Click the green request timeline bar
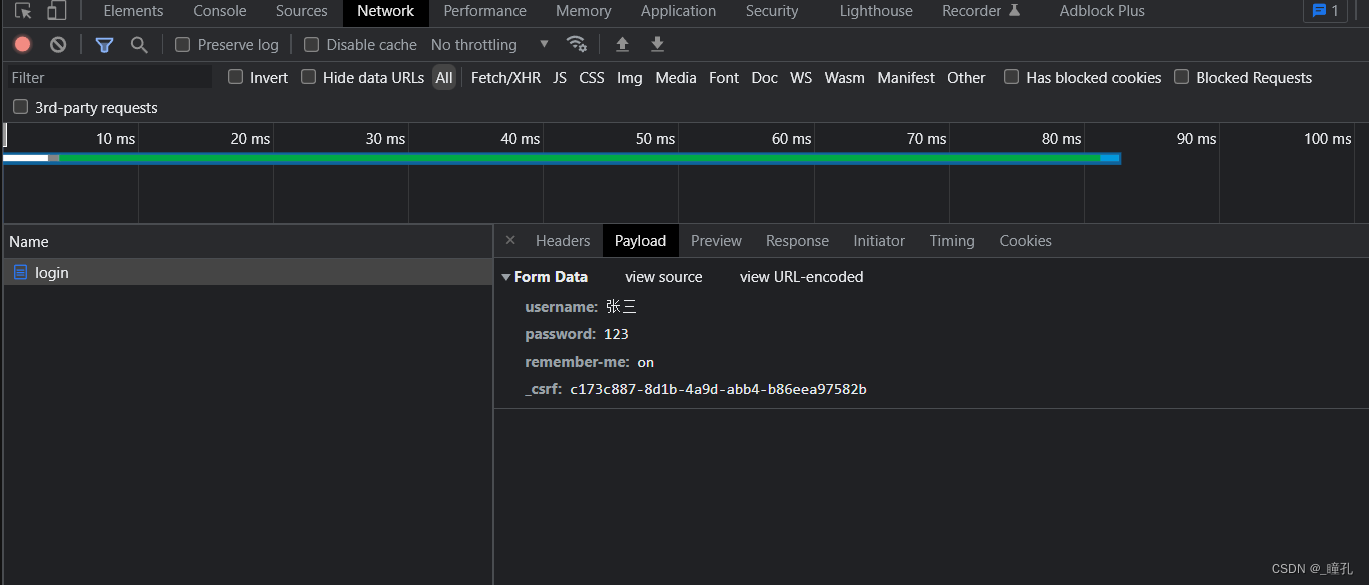The image size is (1369, 585). click(580, 158)
